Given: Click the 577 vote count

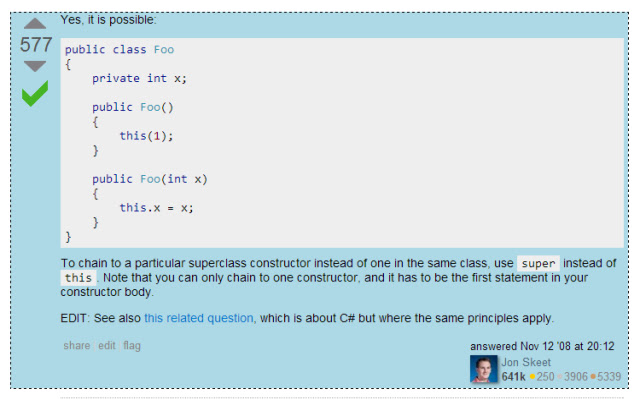Looking at the screenshot, I should pos(36,44).
